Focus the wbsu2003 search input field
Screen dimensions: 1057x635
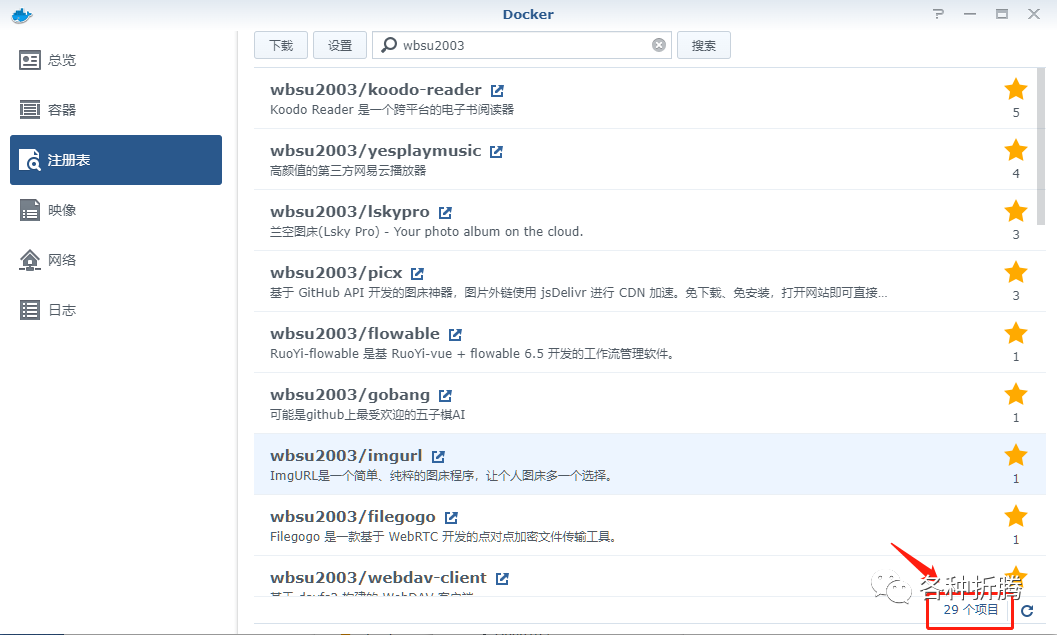(x=522, y=45)
